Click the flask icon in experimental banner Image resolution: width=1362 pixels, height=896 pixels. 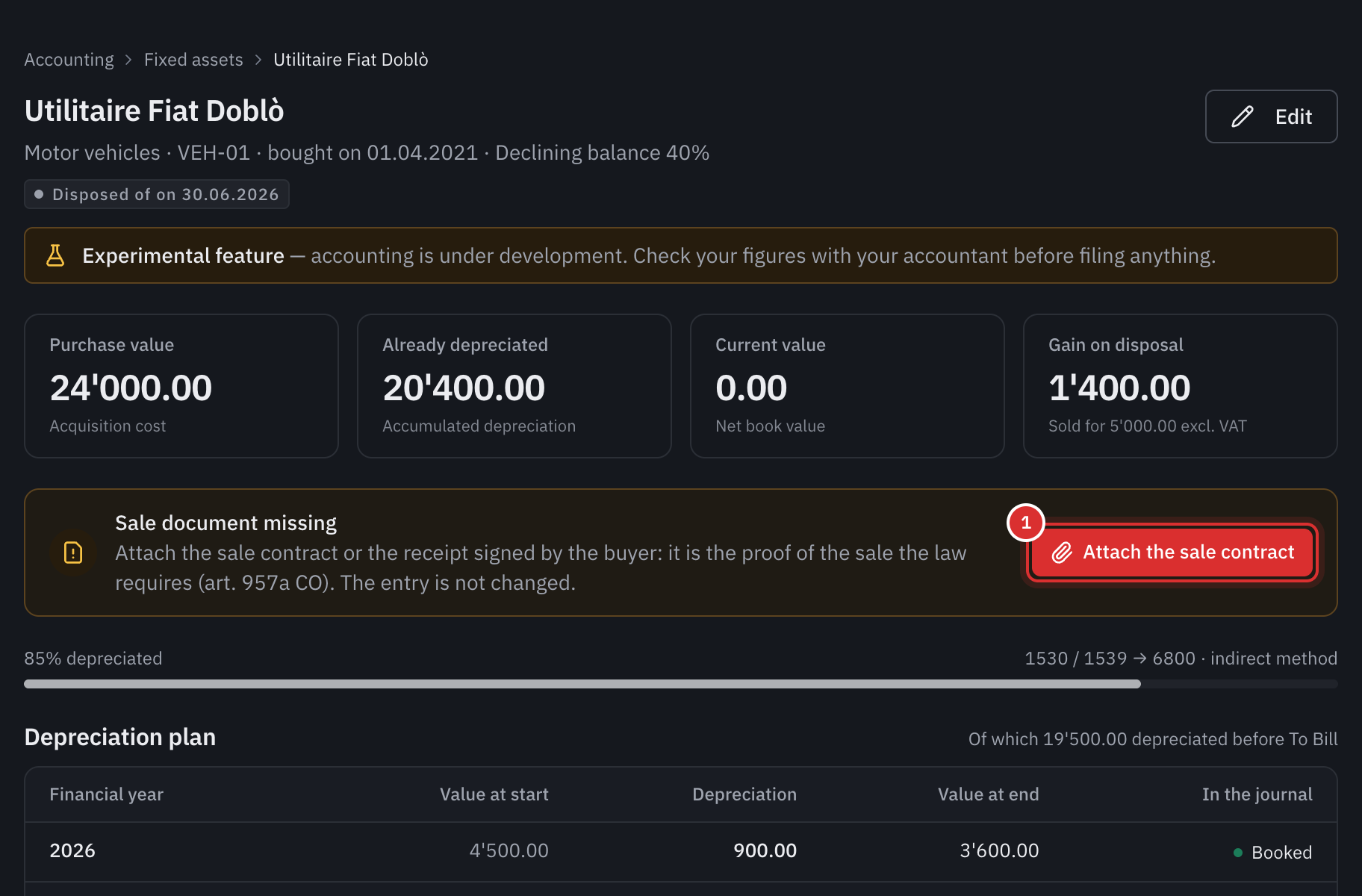tap(55, 255)
